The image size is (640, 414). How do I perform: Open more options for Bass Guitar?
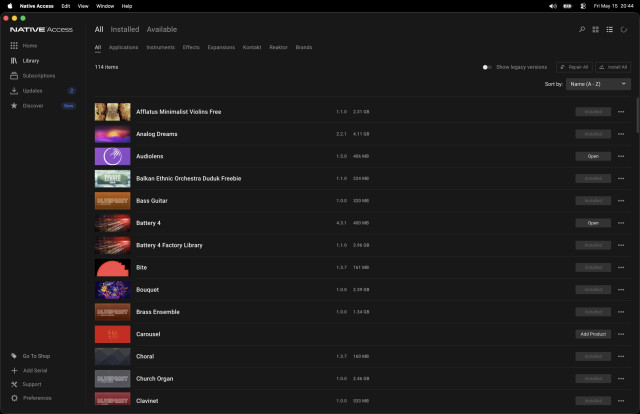point(621,201)
